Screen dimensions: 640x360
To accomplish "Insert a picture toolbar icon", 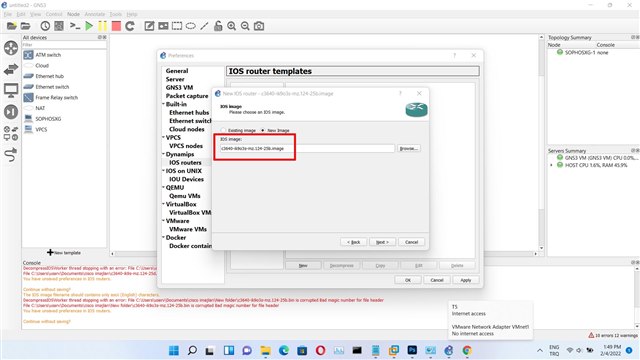I will [x=163, y=26].
